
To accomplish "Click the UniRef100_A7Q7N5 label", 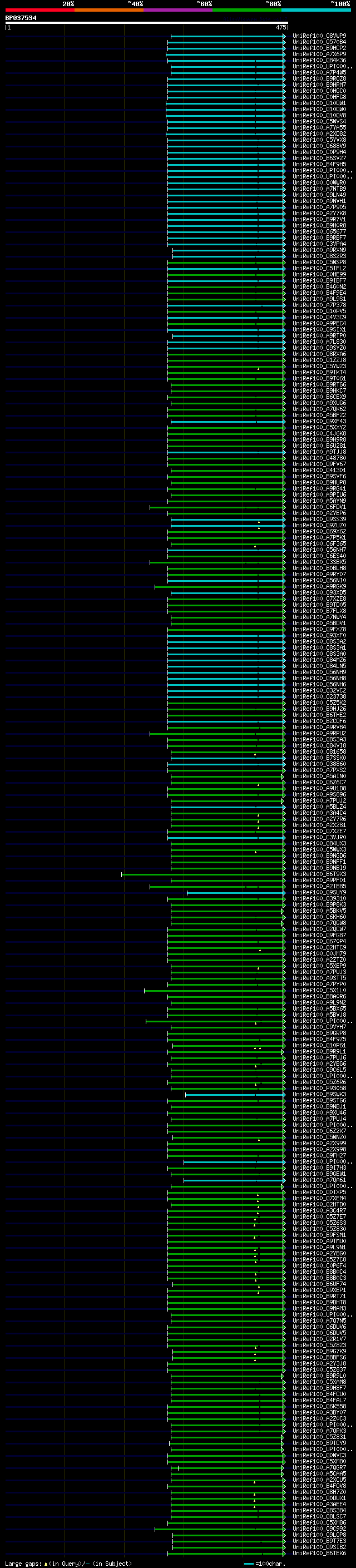I will [319, 1321].
